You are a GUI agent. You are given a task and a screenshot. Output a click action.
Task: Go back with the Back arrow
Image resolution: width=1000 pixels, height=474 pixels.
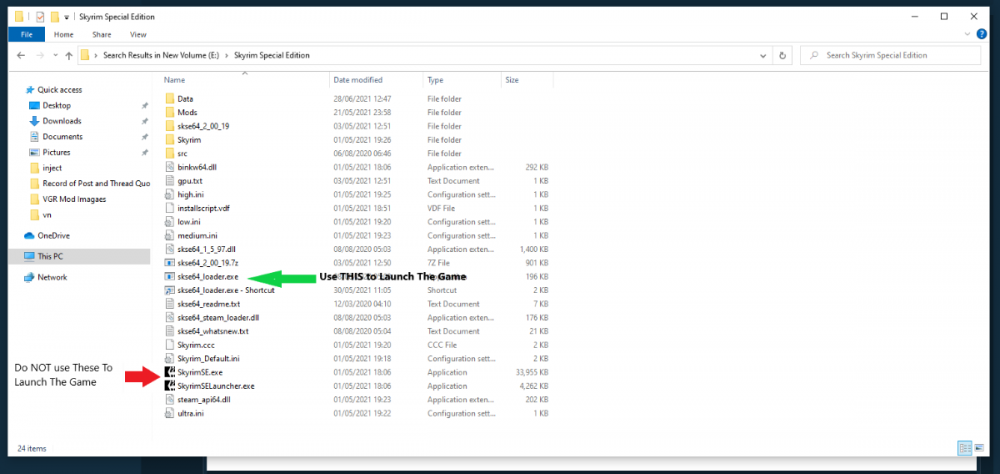pos(21,56)
